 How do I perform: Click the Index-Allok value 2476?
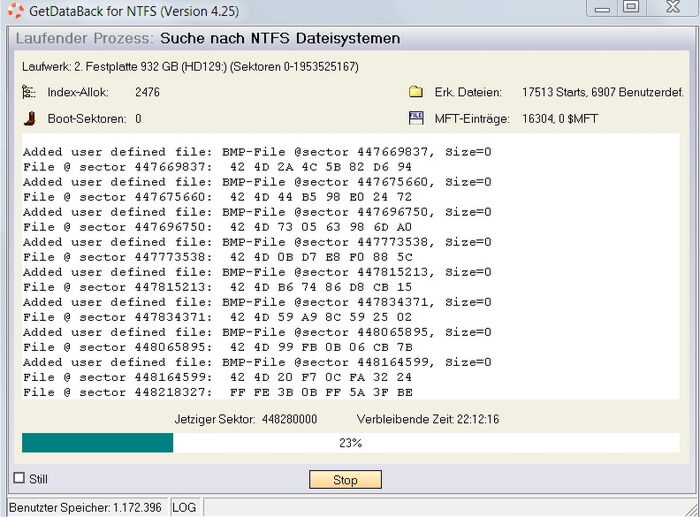(x=147, y=92)
